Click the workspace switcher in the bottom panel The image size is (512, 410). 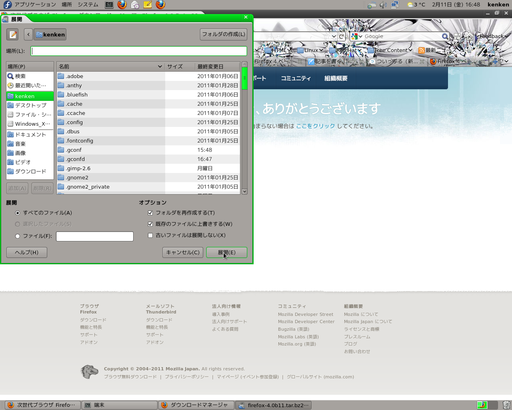[x=487, y=405]
